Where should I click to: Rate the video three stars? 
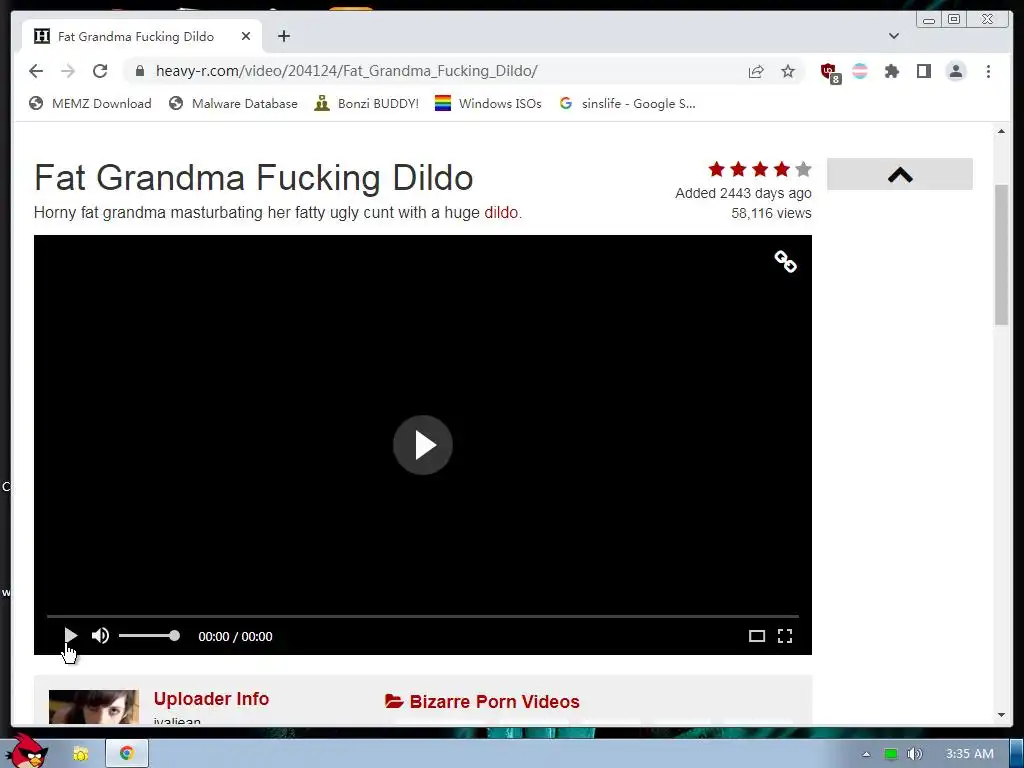tap(760, 169)
